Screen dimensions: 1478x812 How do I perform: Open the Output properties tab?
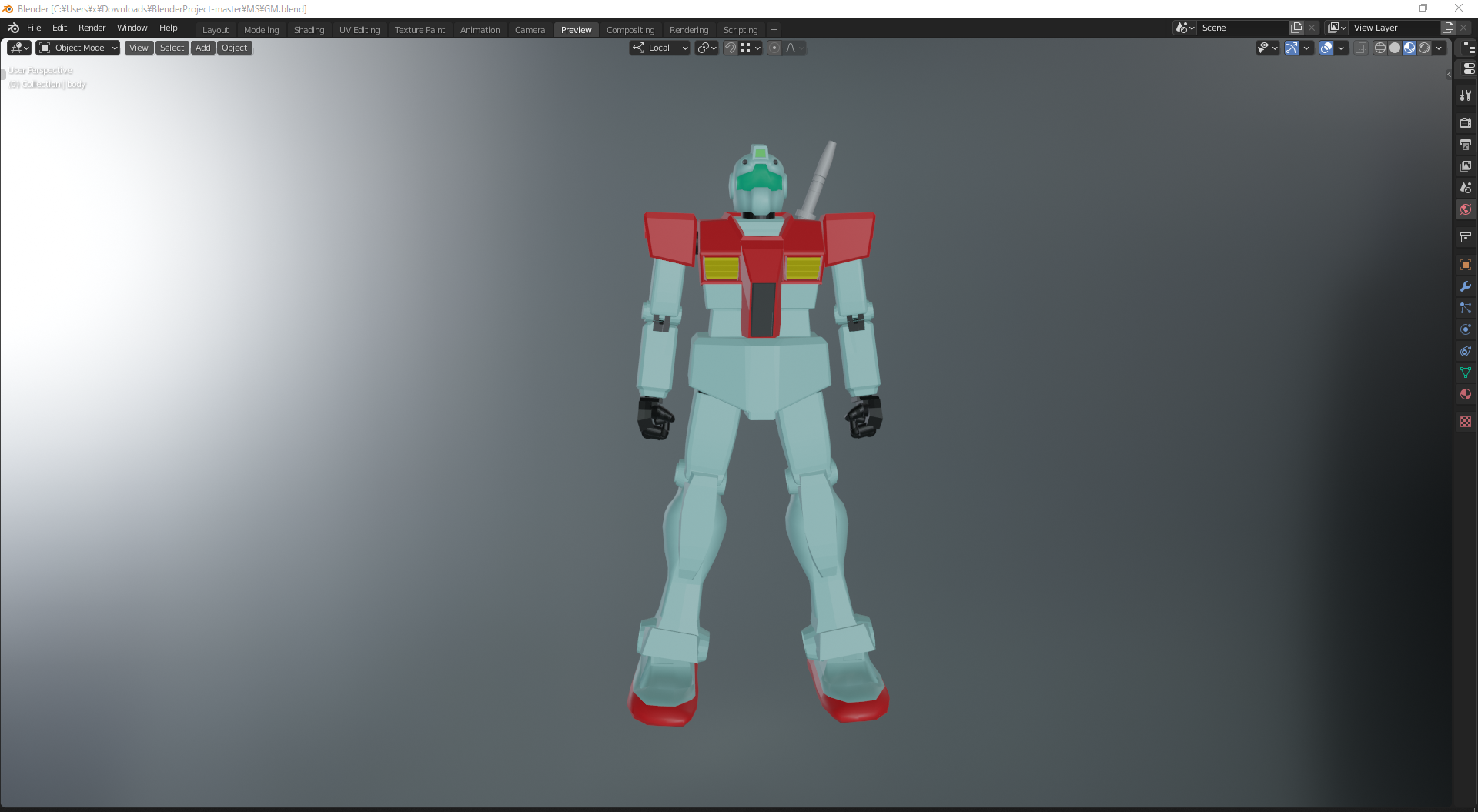pos(1466,145)
